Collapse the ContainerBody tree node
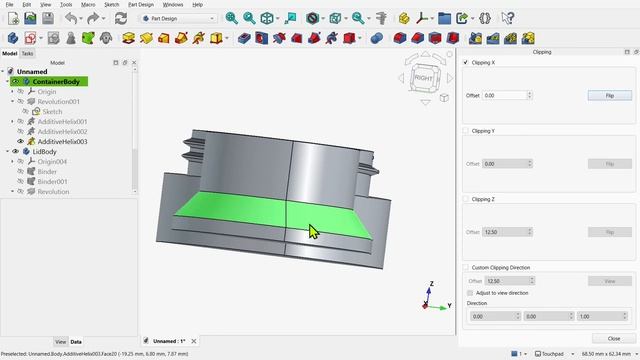 click(x=7, y=82)
